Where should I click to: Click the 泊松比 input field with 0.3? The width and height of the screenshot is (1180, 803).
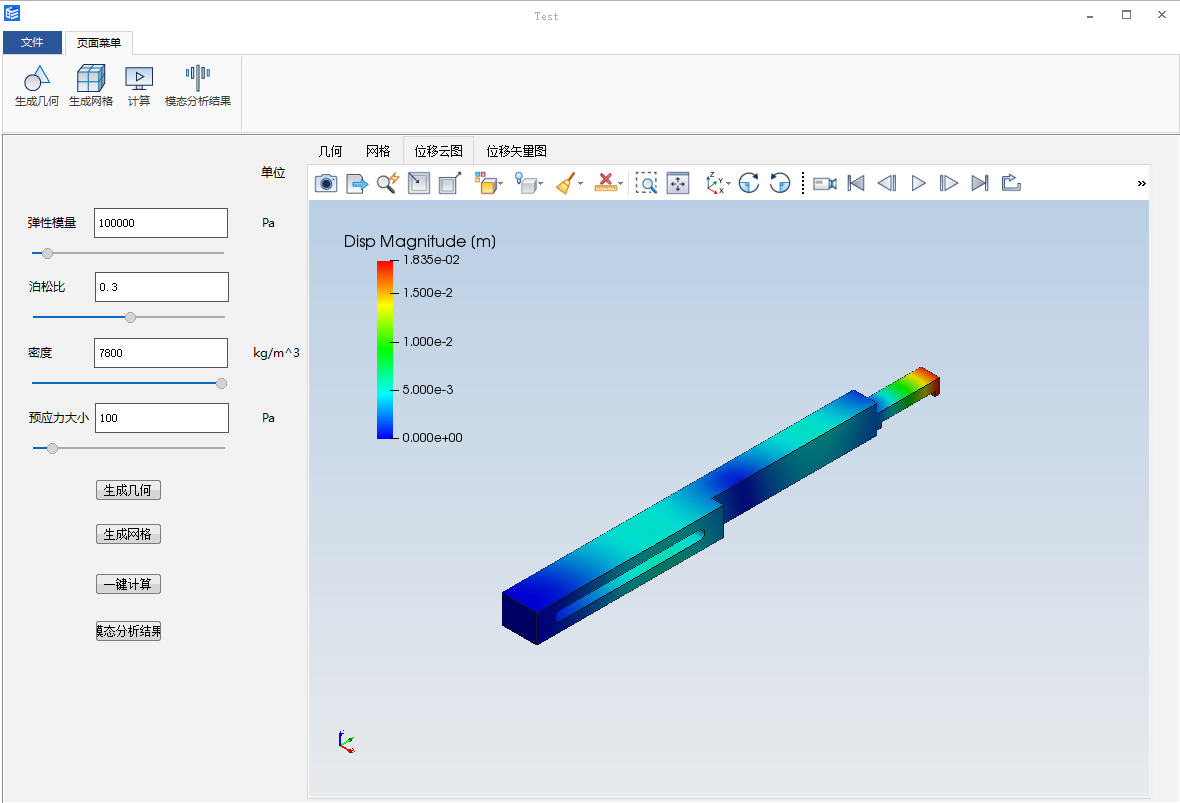(162, 287)
